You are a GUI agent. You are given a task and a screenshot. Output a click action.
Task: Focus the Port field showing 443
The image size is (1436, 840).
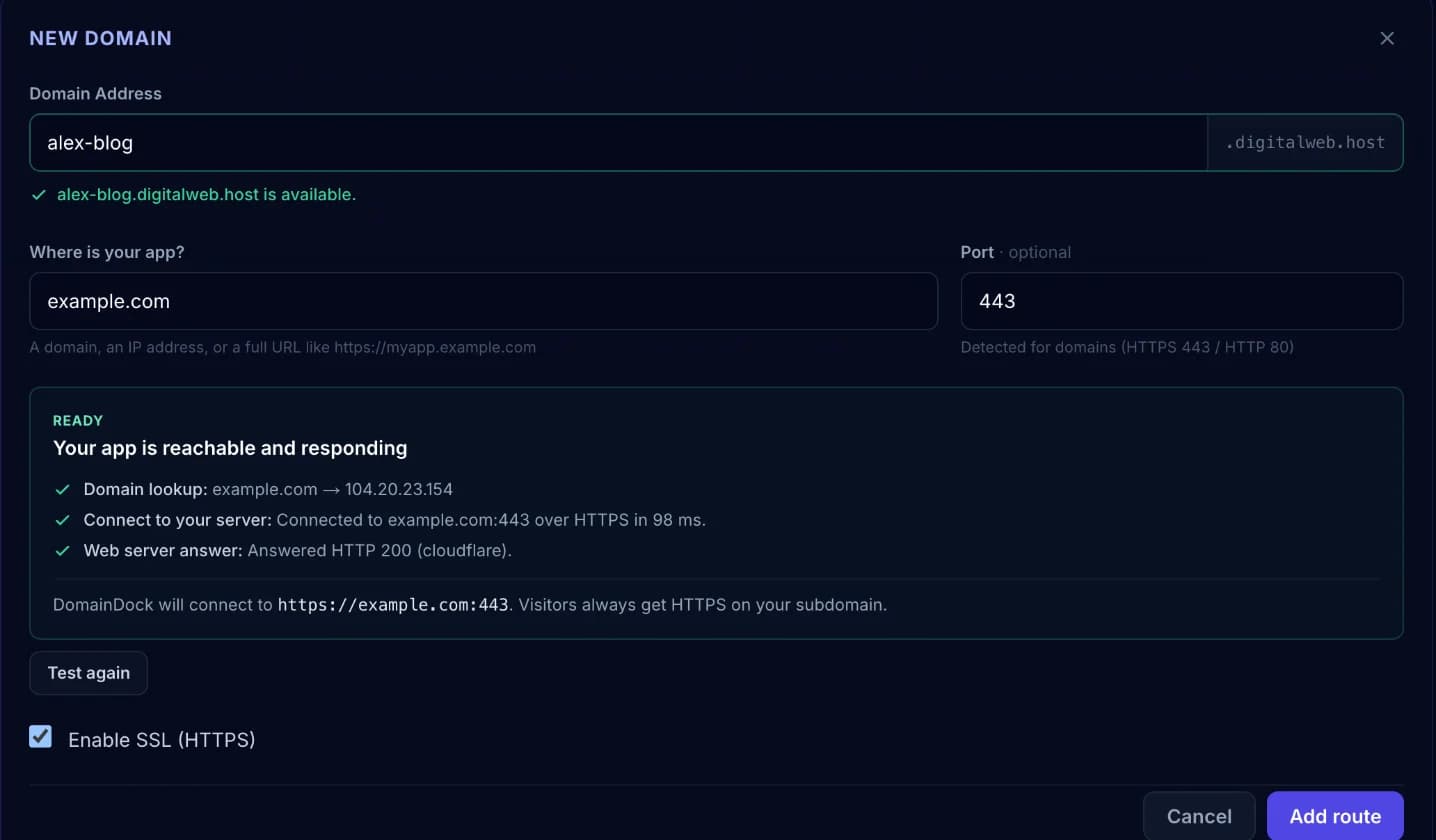point(1181,301)
